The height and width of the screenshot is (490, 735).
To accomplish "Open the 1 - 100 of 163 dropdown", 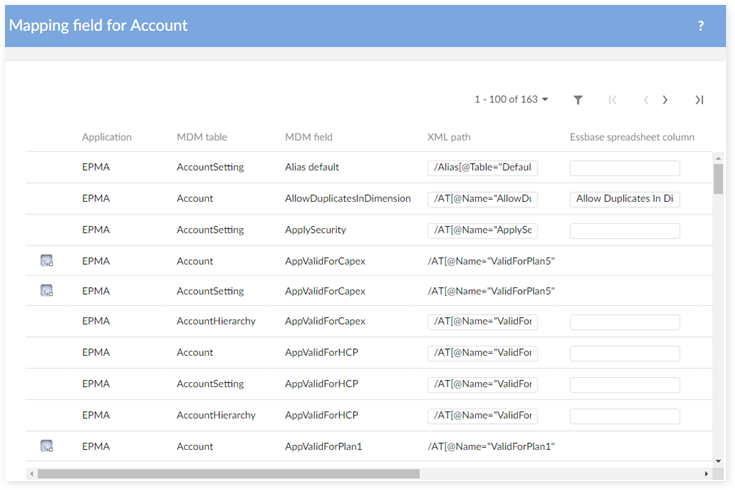I will [x=512, y=100].
